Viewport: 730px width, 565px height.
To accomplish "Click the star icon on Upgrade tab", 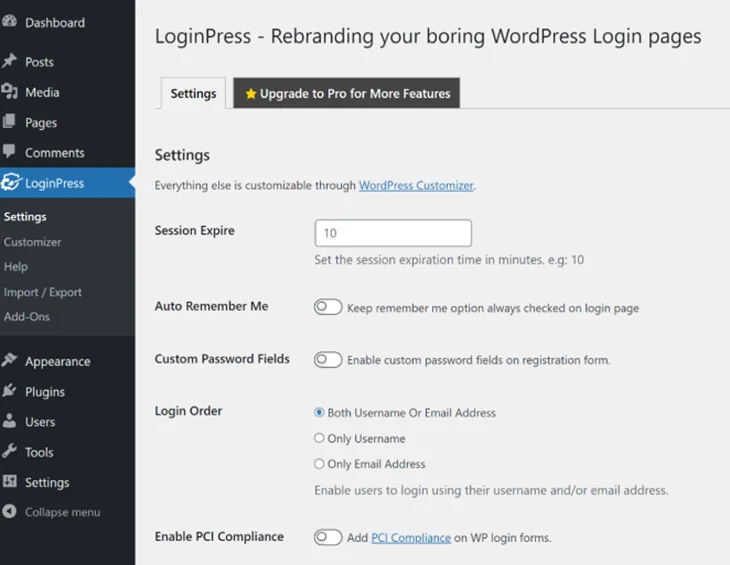I will pyautogui.click(x=251, y=94).
